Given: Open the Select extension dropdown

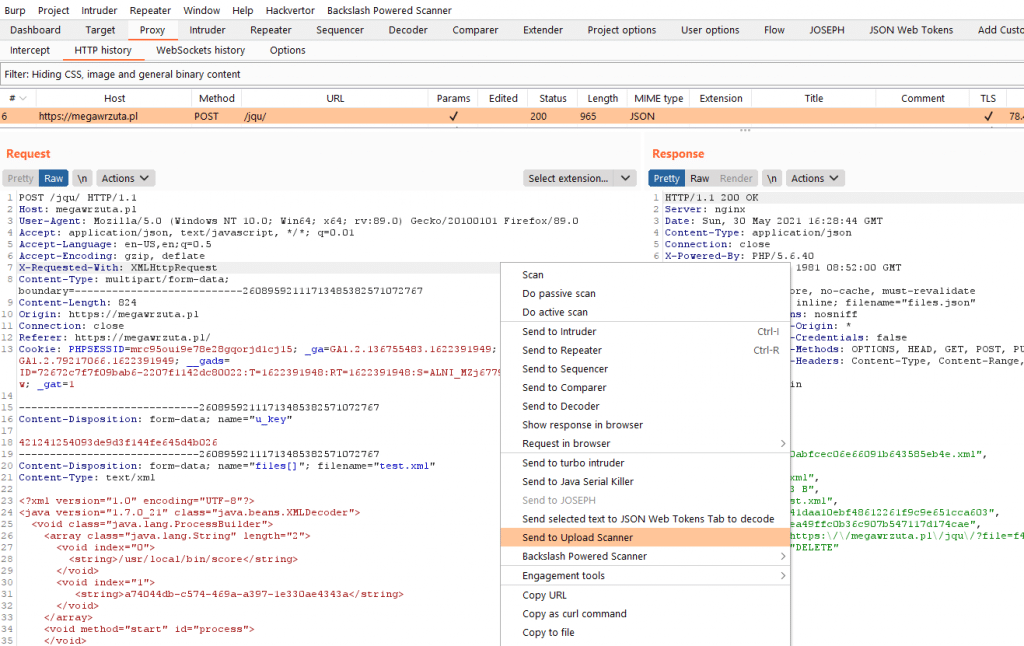Looking at the screenshot, I should point(579,178).
